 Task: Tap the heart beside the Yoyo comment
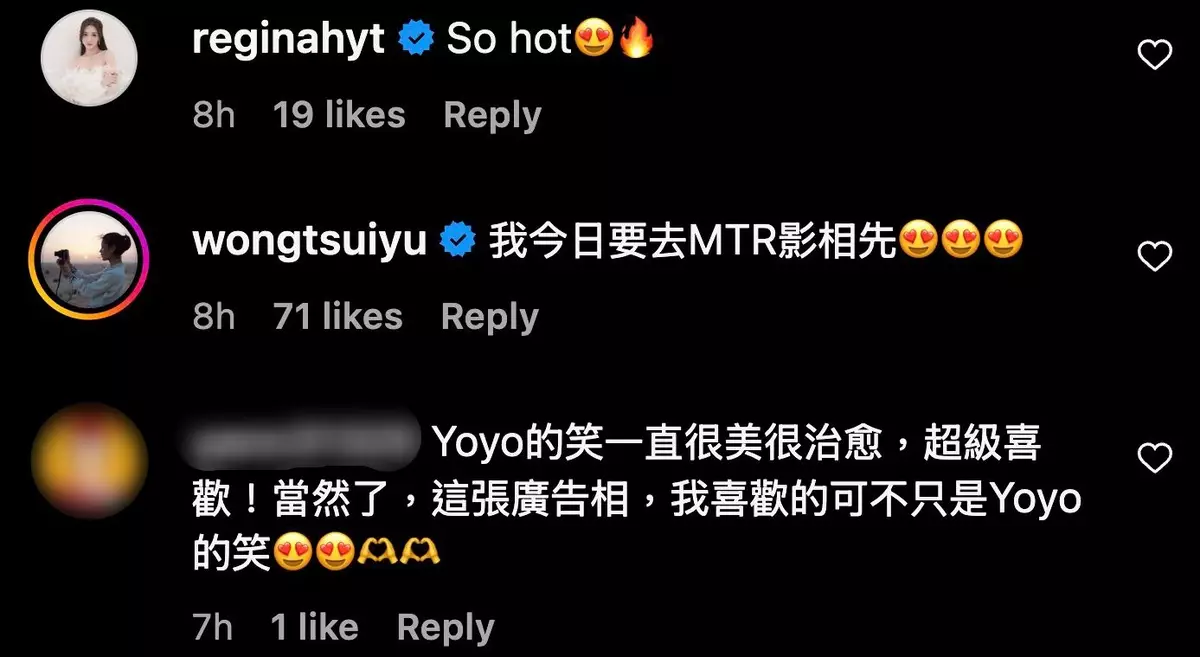(x=1155, y=458)
